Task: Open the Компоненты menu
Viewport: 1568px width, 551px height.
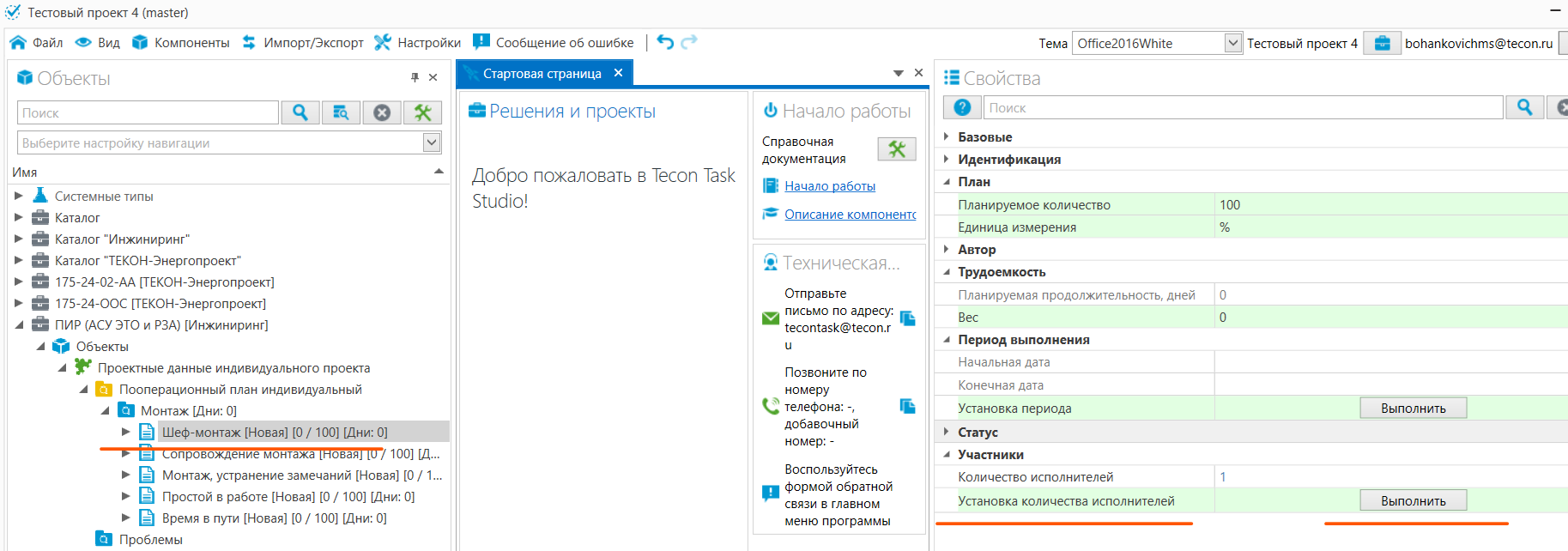Action: coord(181,43)
